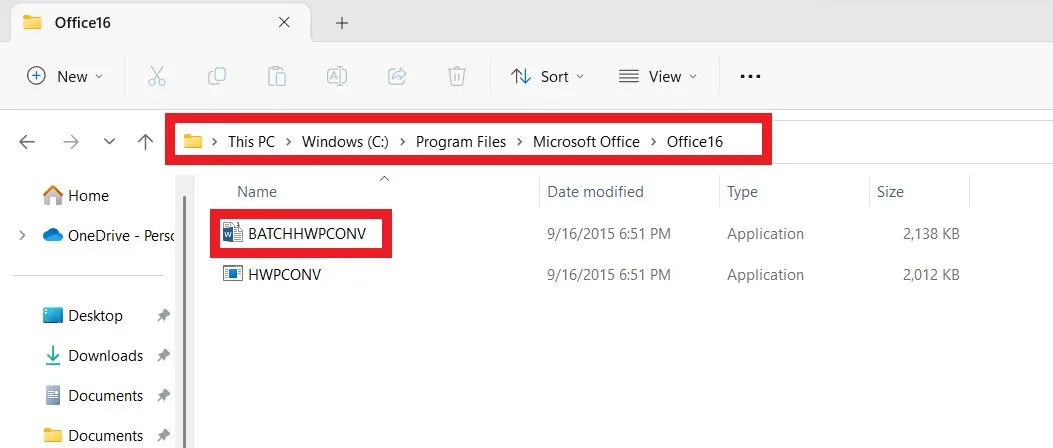Close the Office16 tab

coord(284,22)
